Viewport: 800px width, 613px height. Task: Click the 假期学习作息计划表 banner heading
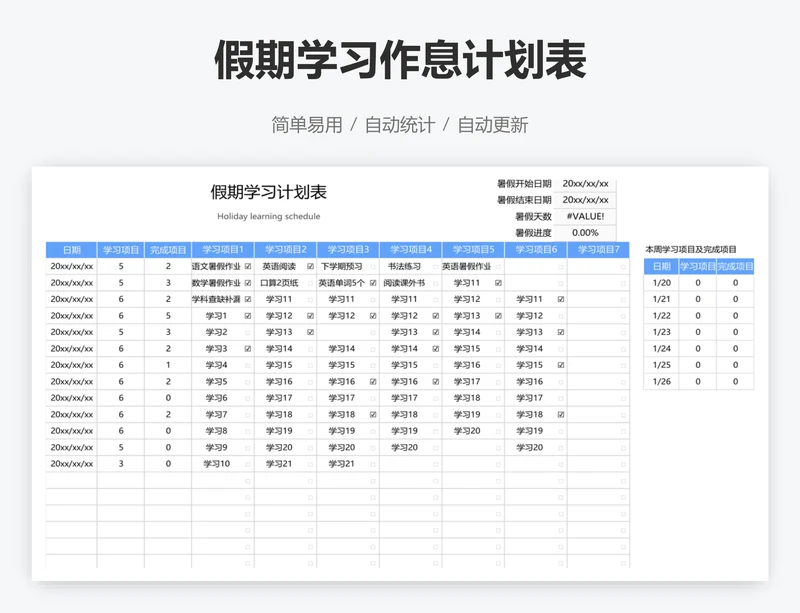(x=400, y=60)
